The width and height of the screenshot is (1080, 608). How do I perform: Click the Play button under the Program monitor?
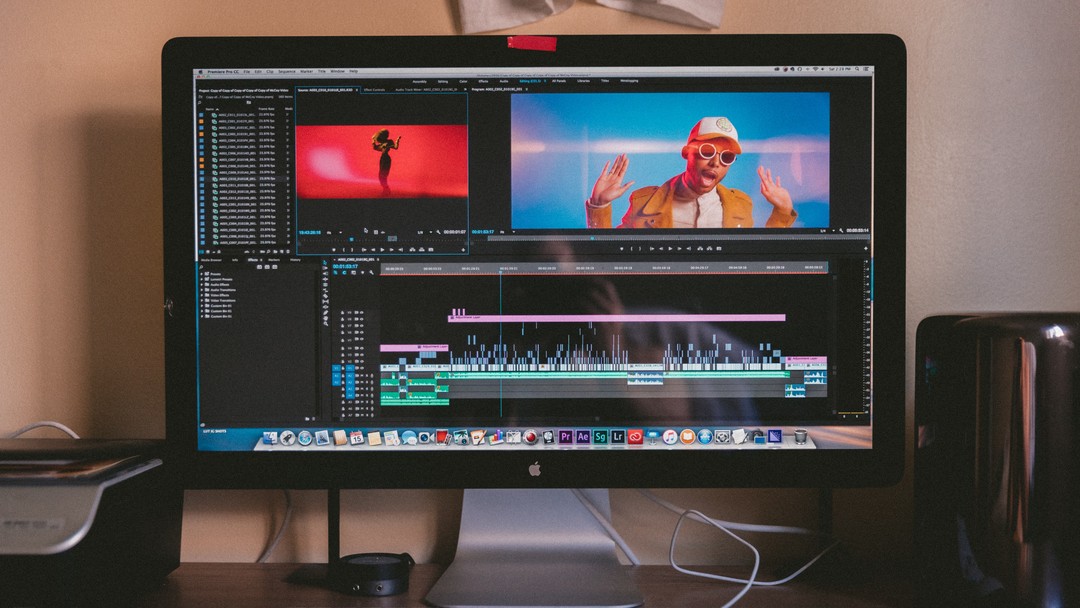tap(670, 247)
